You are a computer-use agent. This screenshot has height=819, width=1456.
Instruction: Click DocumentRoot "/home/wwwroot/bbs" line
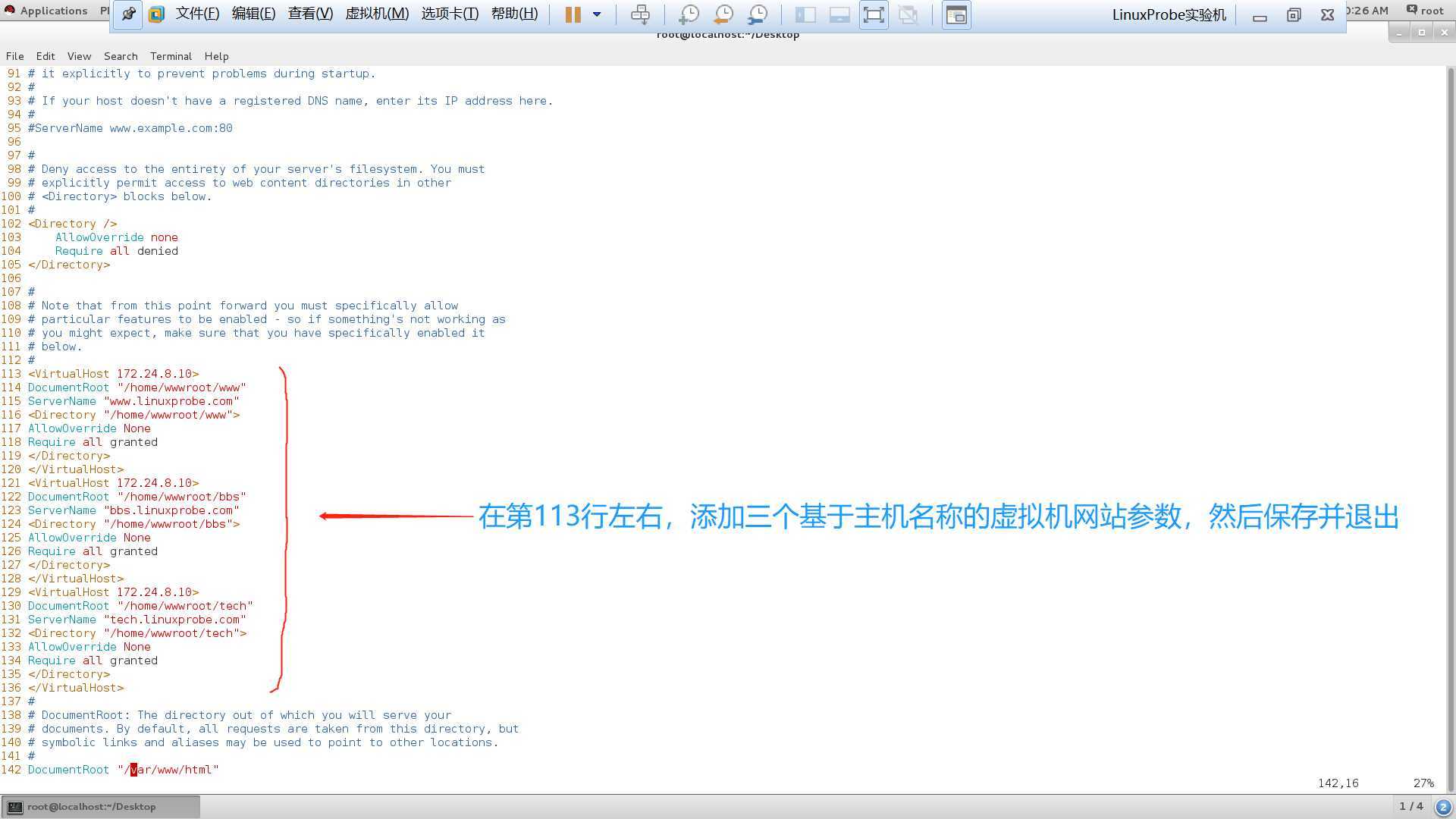click(137, 497)
